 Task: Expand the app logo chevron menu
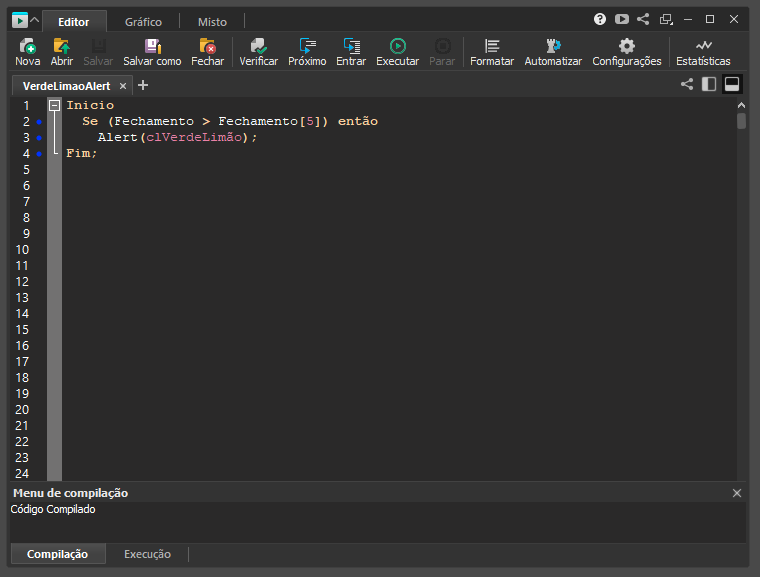tap(35, 20)
